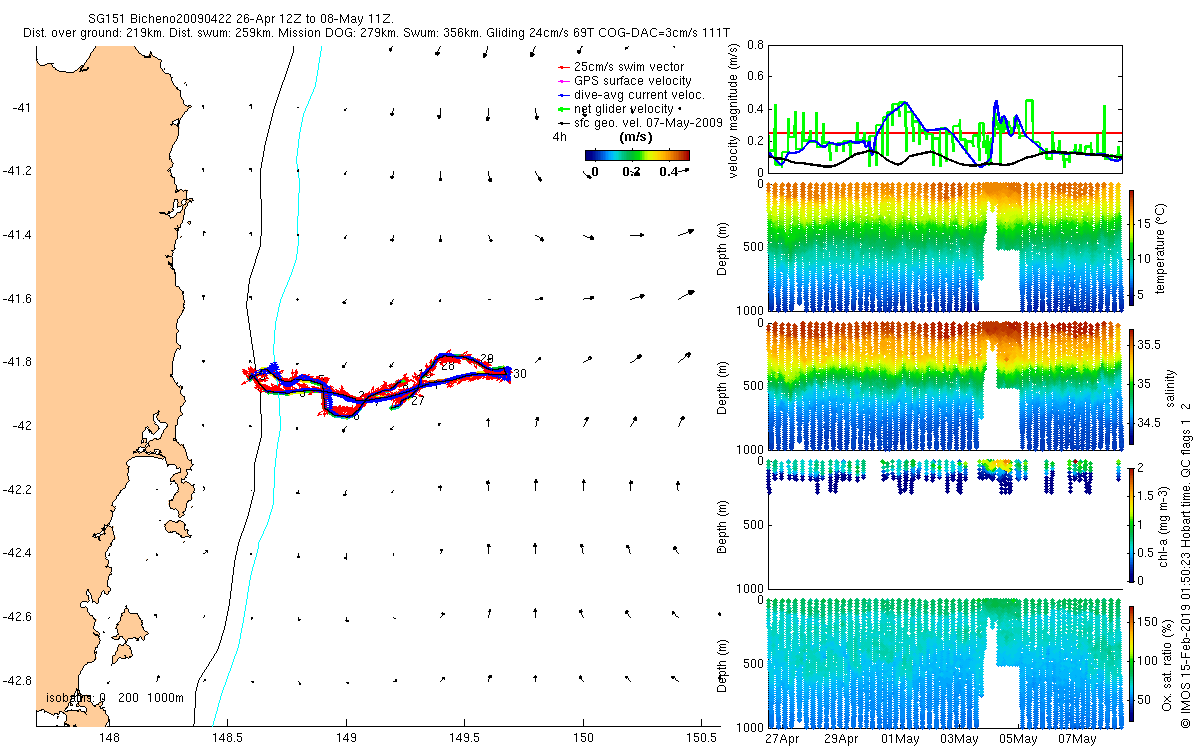Click the track day marker labeled 29
This screenshot has width=1200, height=750.
tap(486, 358)
